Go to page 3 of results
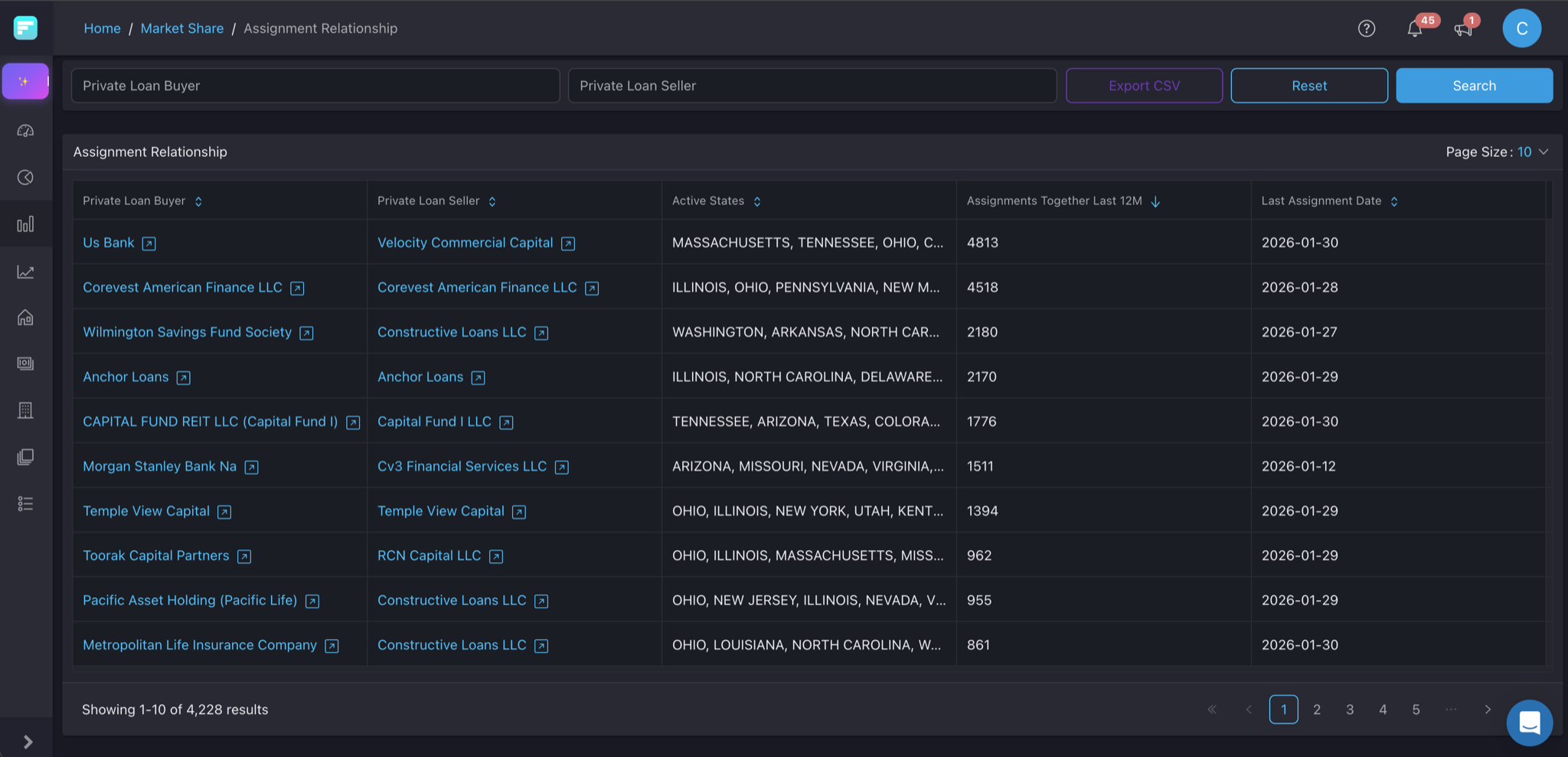Image resolution: width=1568 pixels, height=757 pixels. point(1349,710)
